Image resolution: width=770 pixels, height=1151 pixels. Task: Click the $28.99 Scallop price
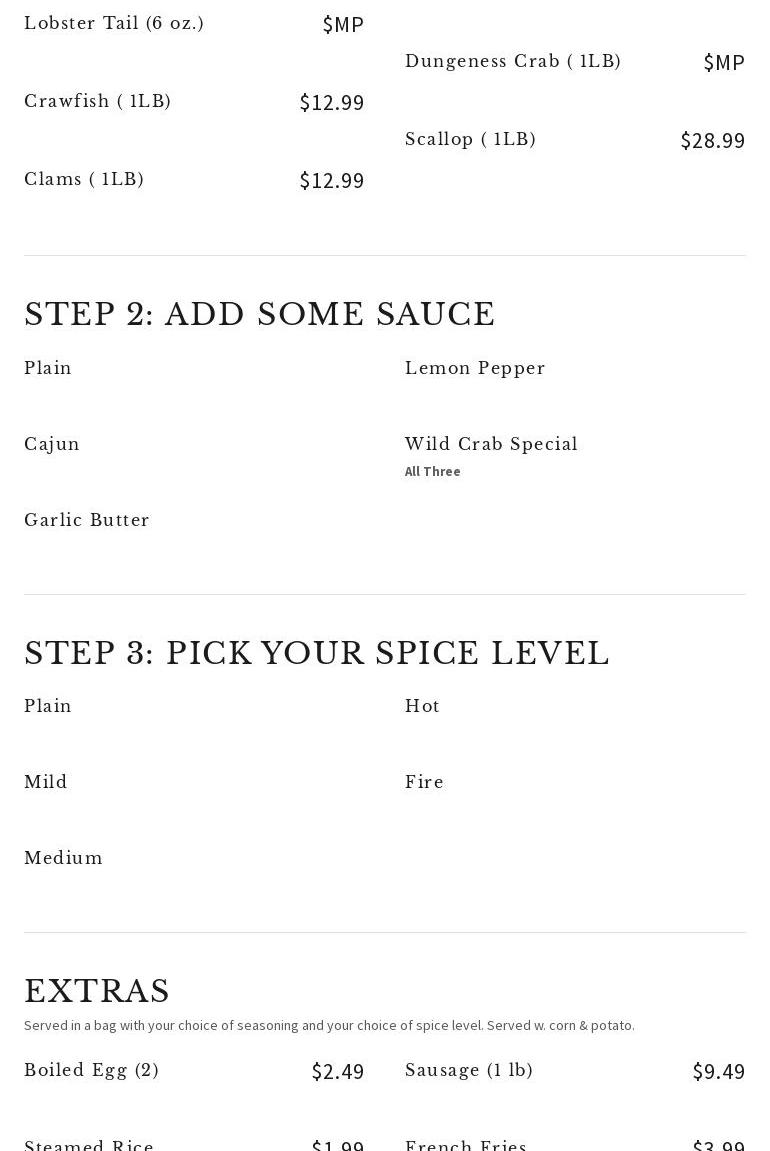[x=712, y=141]
